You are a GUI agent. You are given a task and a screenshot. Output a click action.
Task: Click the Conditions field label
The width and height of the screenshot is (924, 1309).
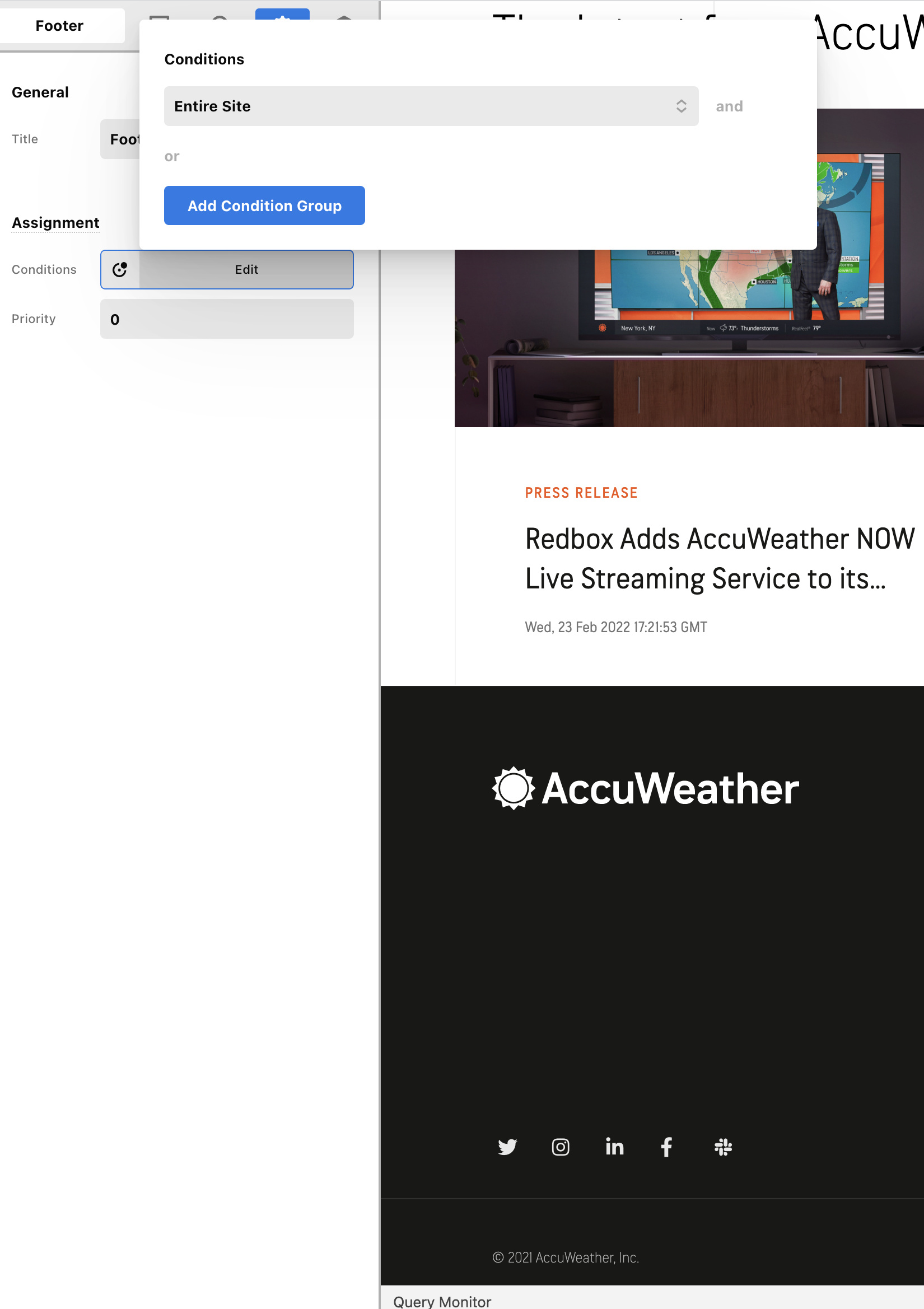pos(44,270)
